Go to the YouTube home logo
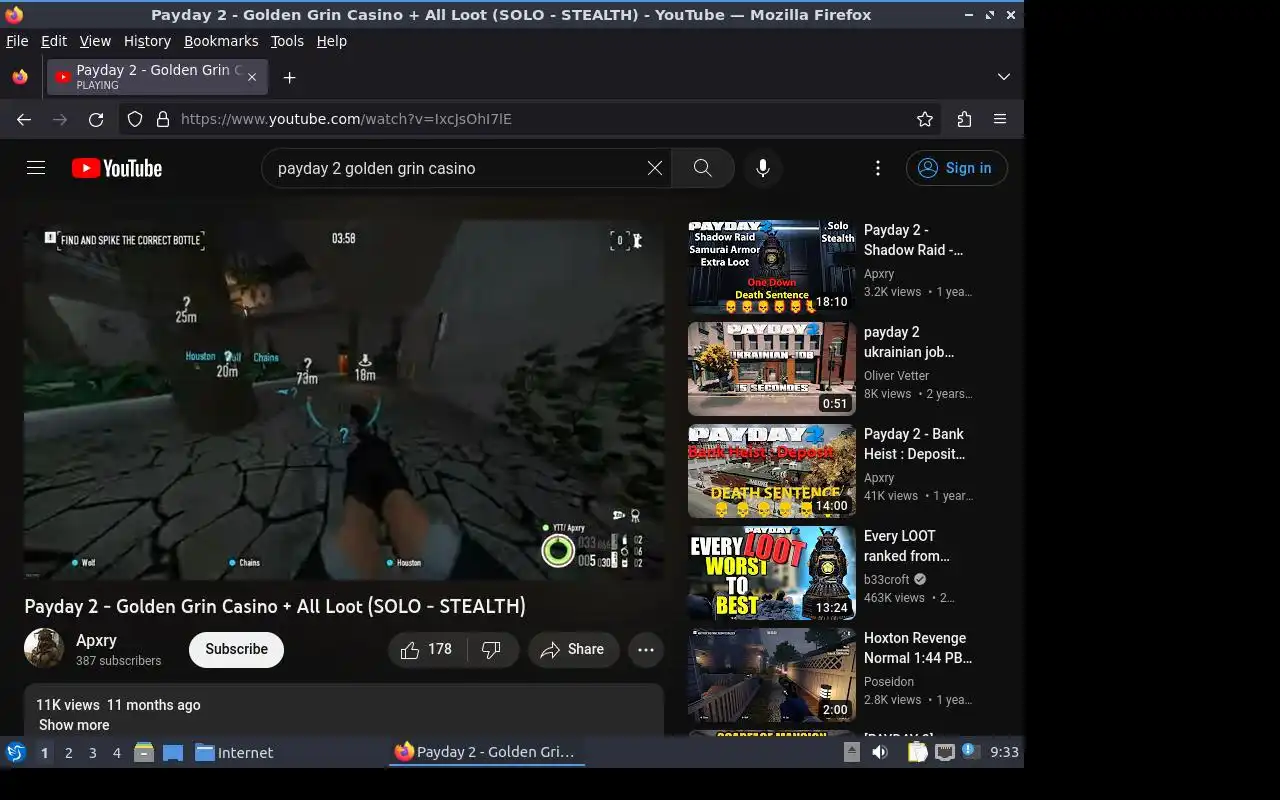 tap(117, 168)
